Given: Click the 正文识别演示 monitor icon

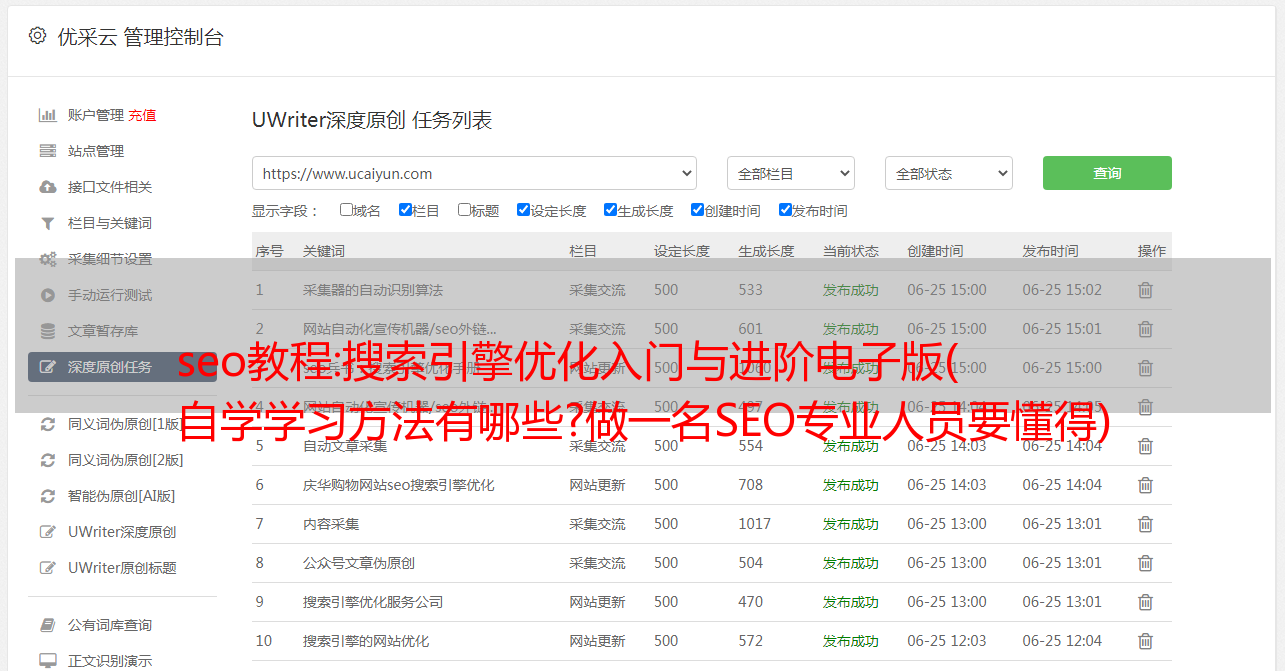Looking at the screenshot, I should pyautogui.click(x=47, y=661).
